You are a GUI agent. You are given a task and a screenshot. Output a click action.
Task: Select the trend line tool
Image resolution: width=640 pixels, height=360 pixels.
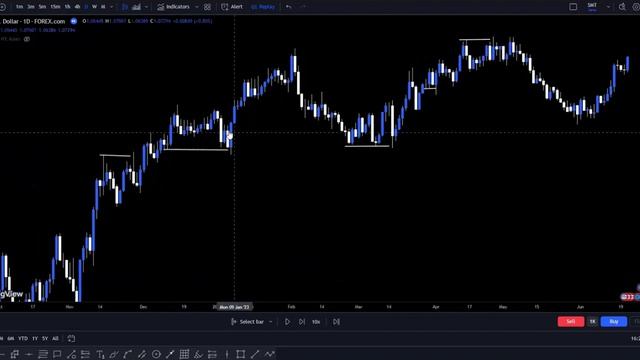[x=255, y=354]
